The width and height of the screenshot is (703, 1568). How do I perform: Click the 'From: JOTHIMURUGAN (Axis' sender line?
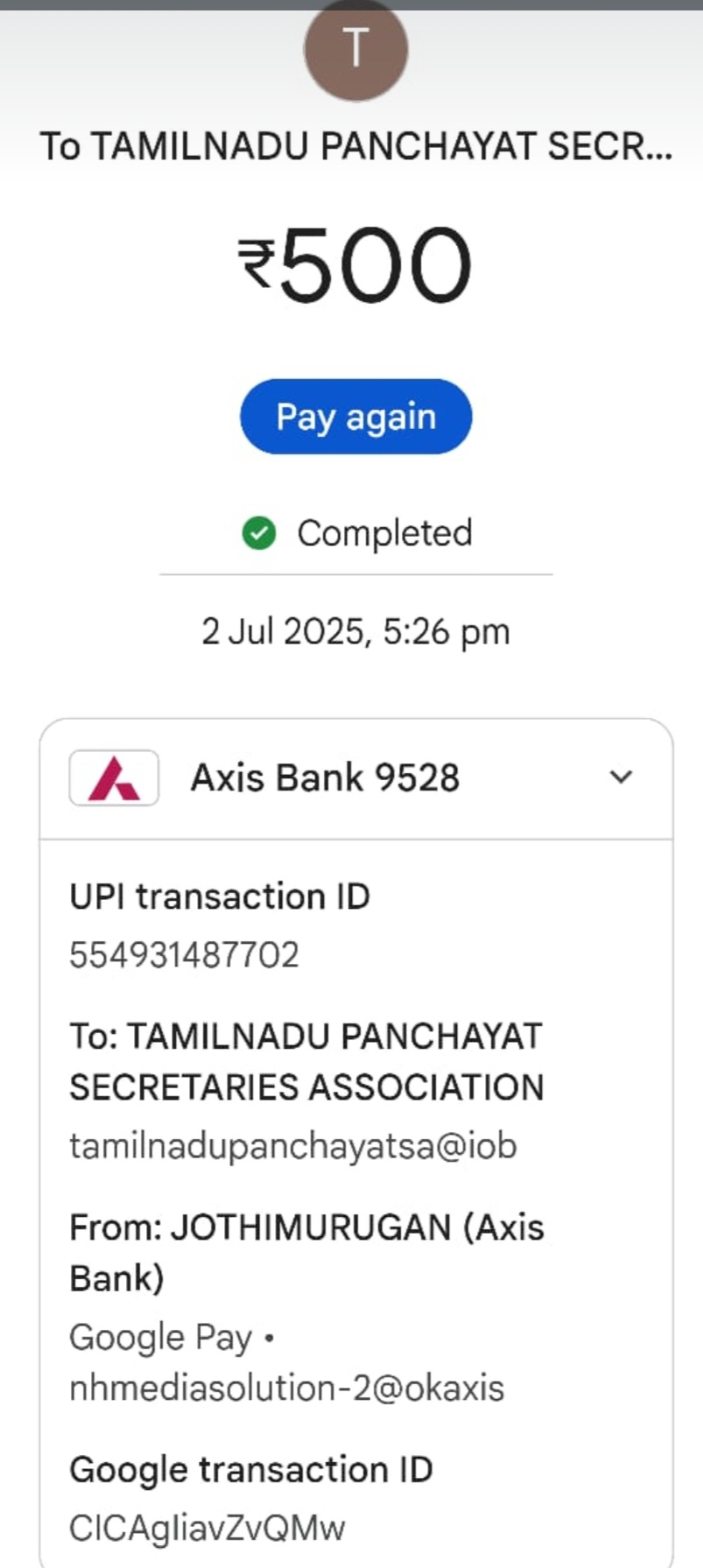[x=306, y=1227]
